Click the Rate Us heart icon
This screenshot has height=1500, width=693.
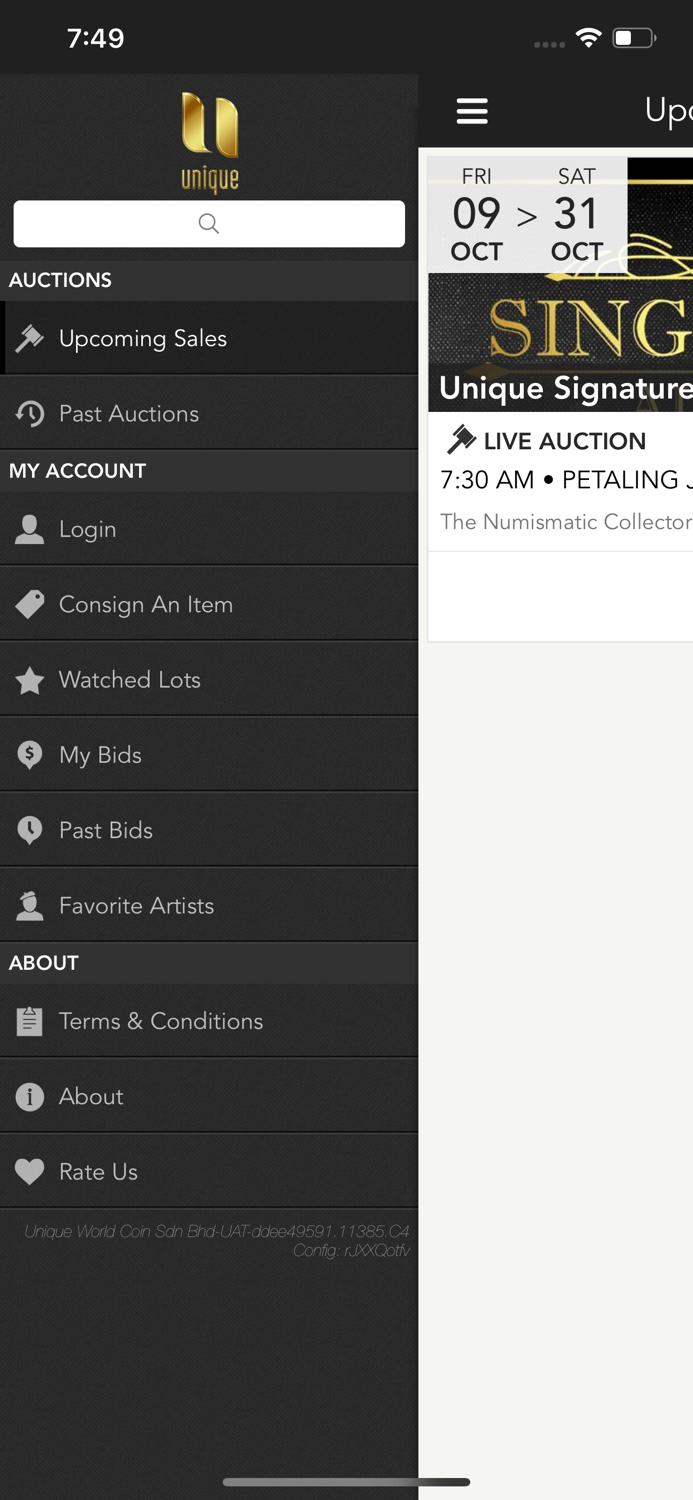29,1171
